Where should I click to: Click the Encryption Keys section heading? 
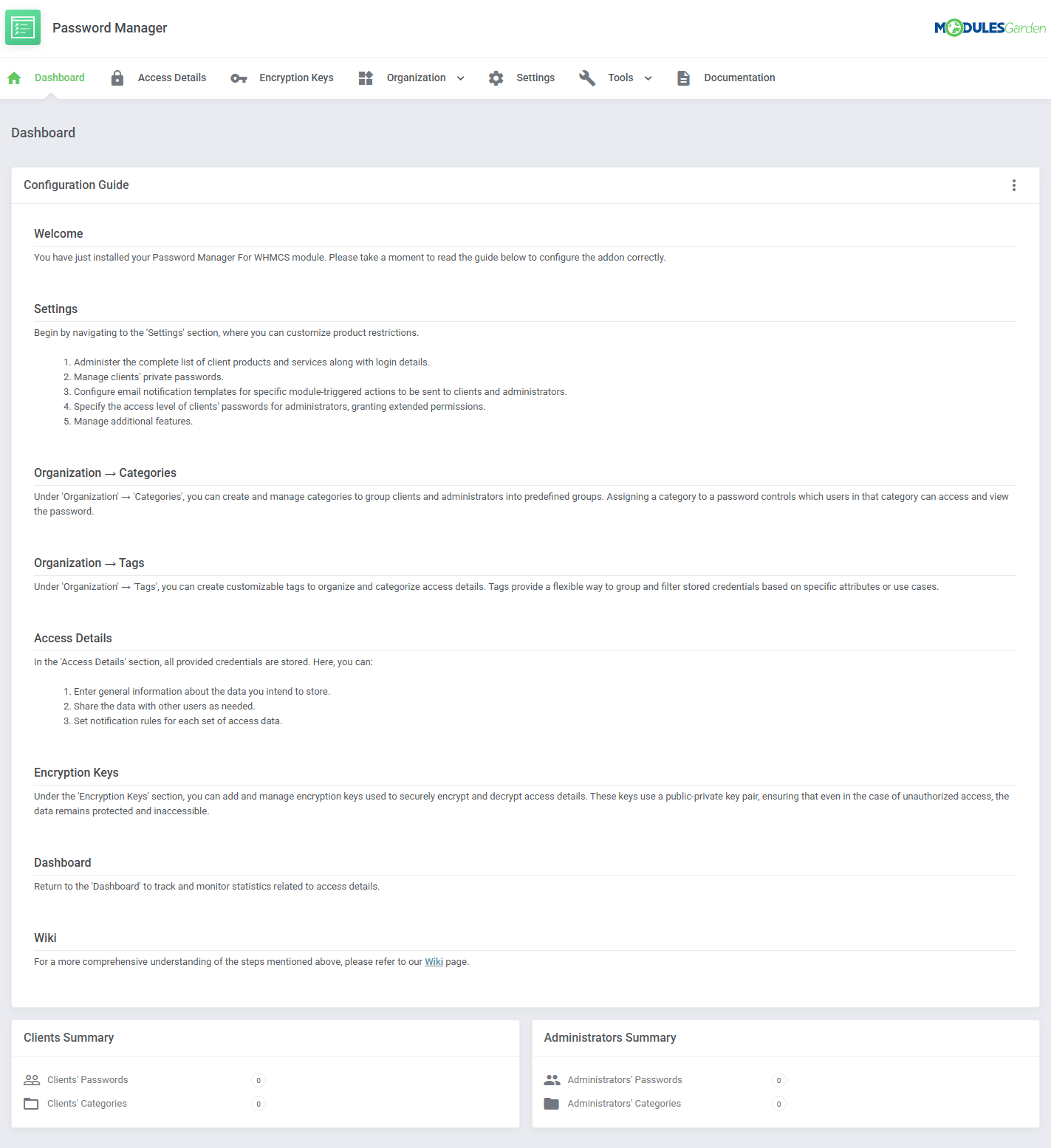76,773
